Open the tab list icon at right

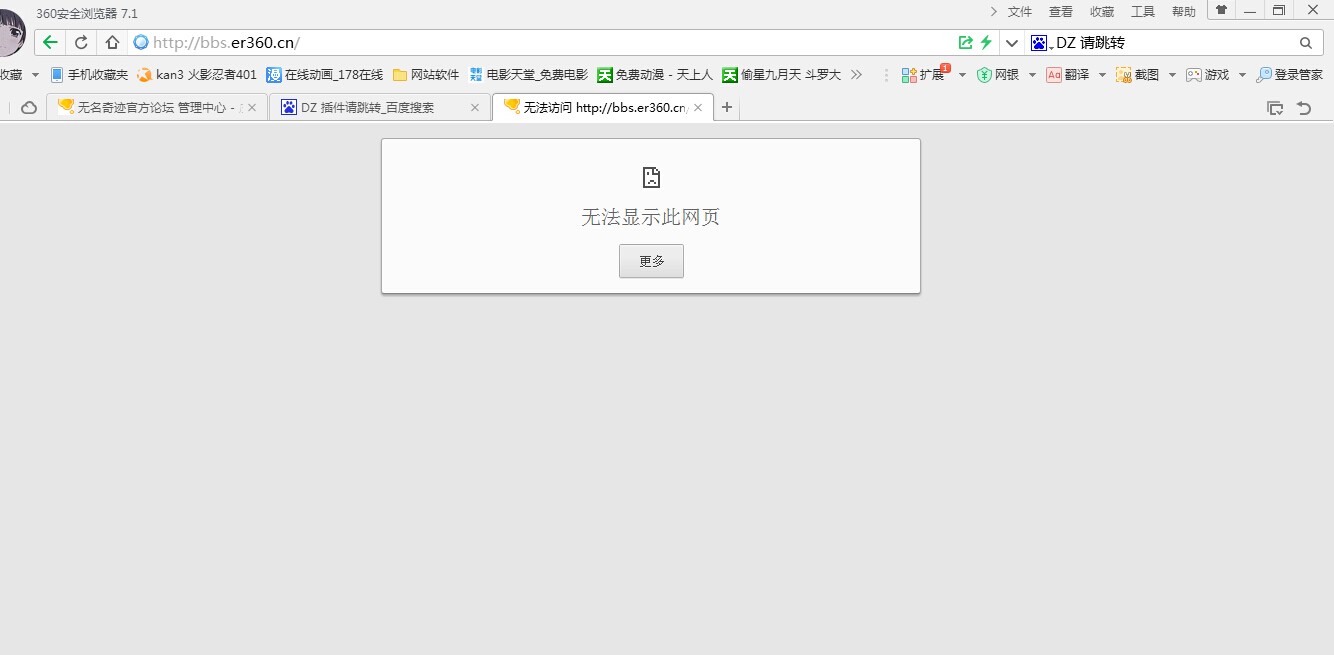(x=1275, y=108)
